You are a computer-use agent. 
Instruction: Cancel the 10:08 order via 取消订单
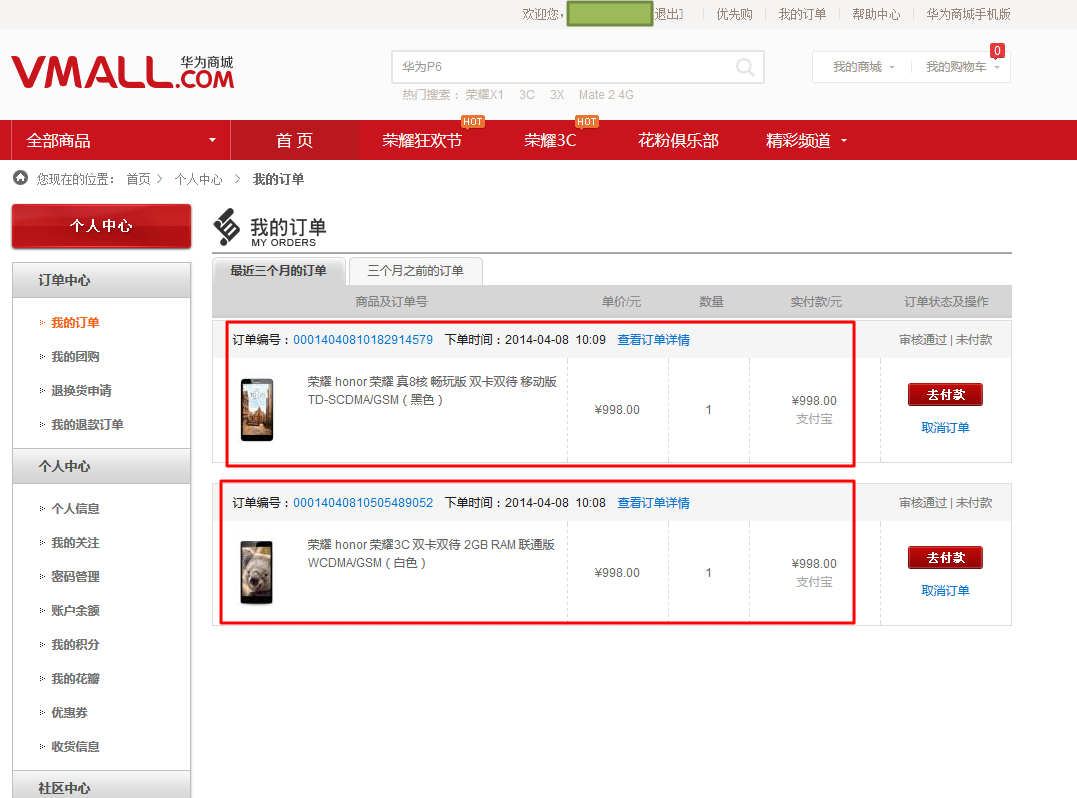[x=945, y=591]
